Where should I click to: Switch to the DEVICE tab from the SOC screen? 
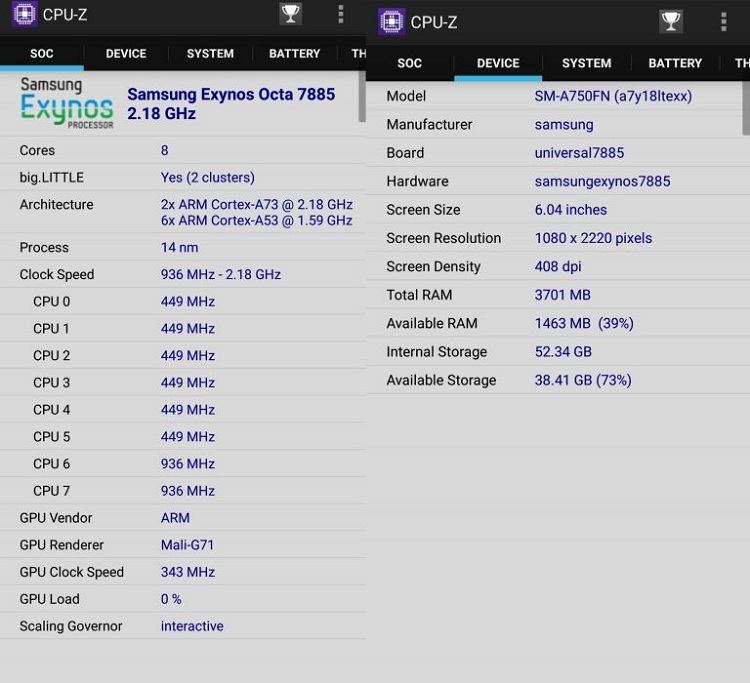point(126,54)
